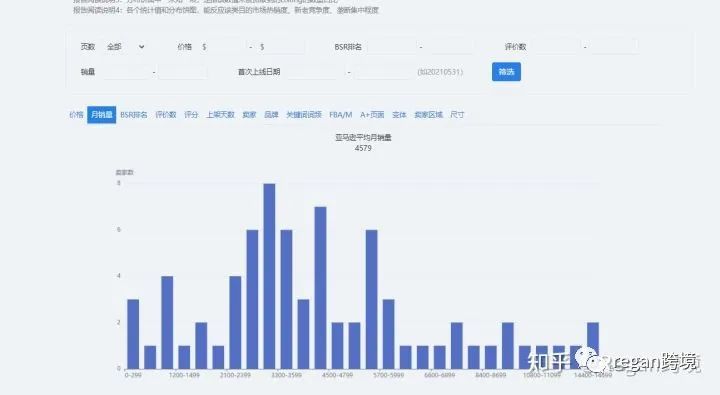Click the blue 筛选 filter button
720x395 pixels.
tap(506, 72)
